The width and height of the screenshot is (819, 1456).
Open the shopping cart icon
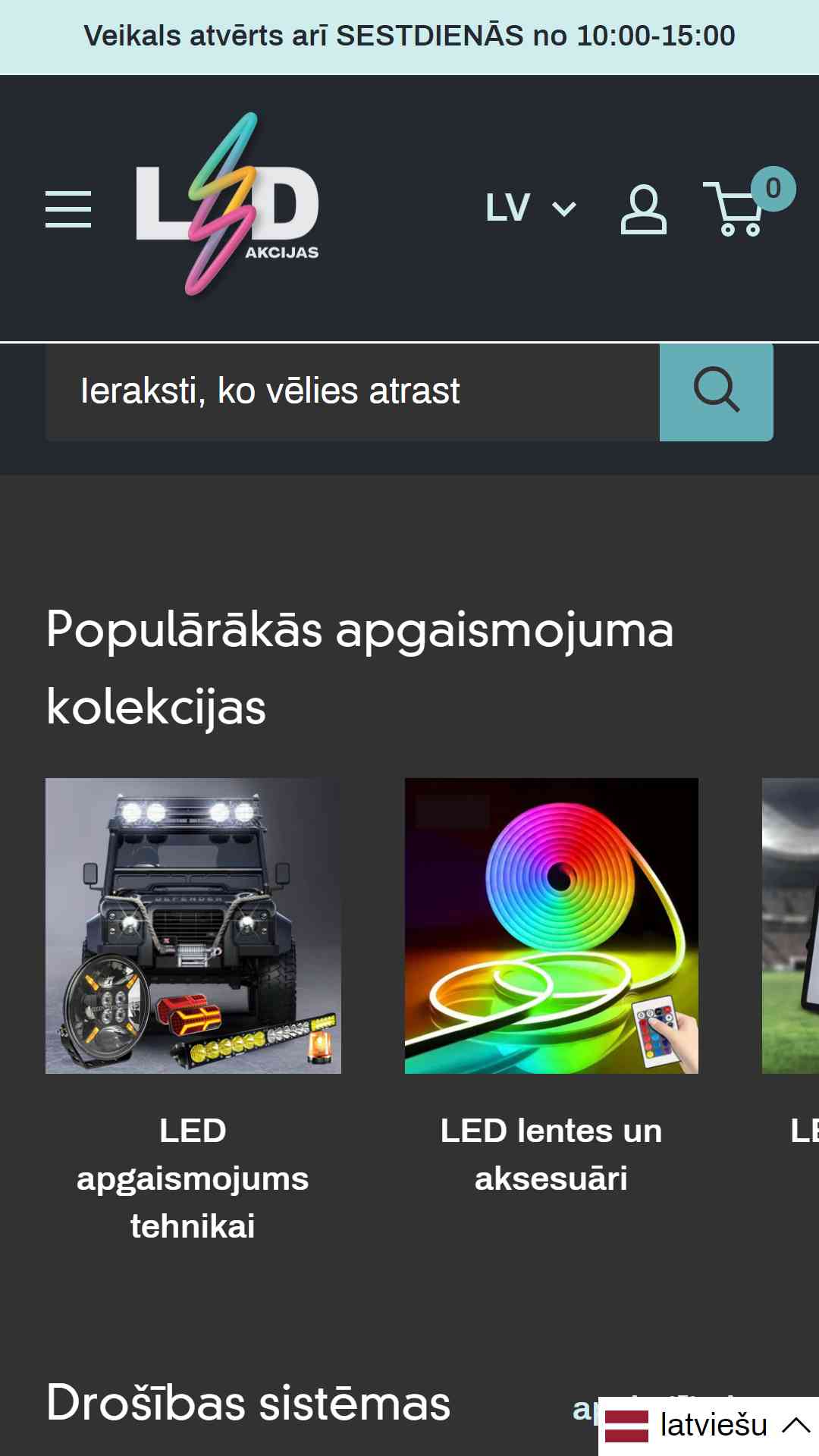733,209
